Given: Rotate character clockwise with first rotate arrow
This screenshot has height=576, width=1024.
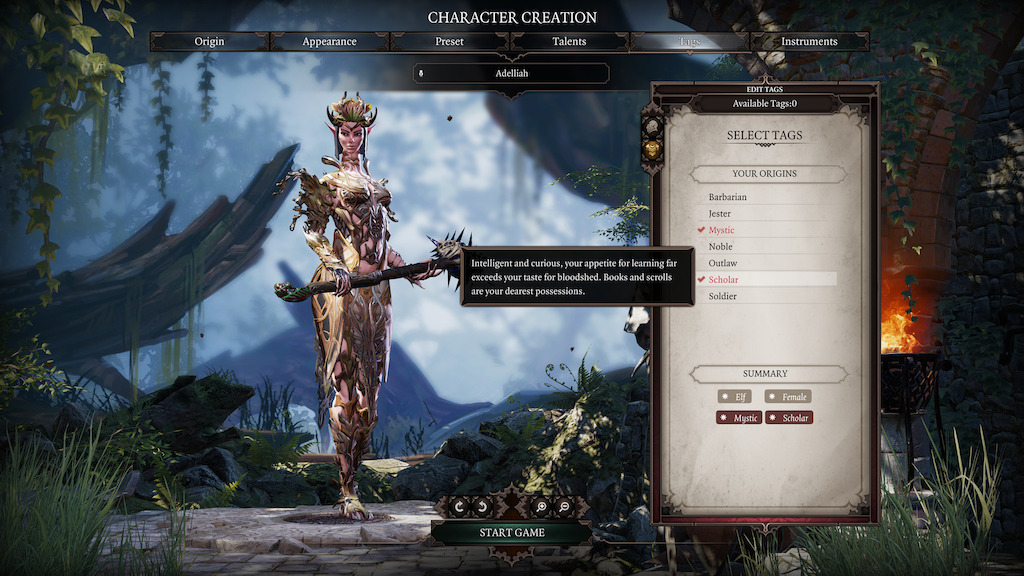Looking at the screenshot, I should [459, 507].
